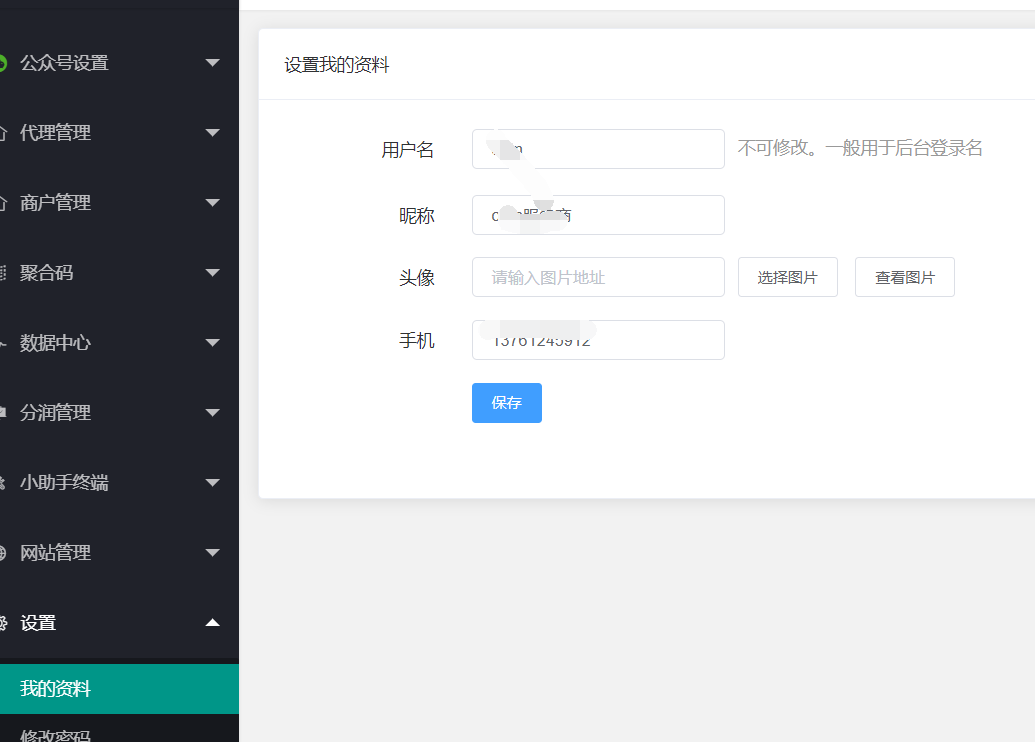Open the 代理管理 menu
This screenshot has width=1035, height=742.
(x=119, y=133)
